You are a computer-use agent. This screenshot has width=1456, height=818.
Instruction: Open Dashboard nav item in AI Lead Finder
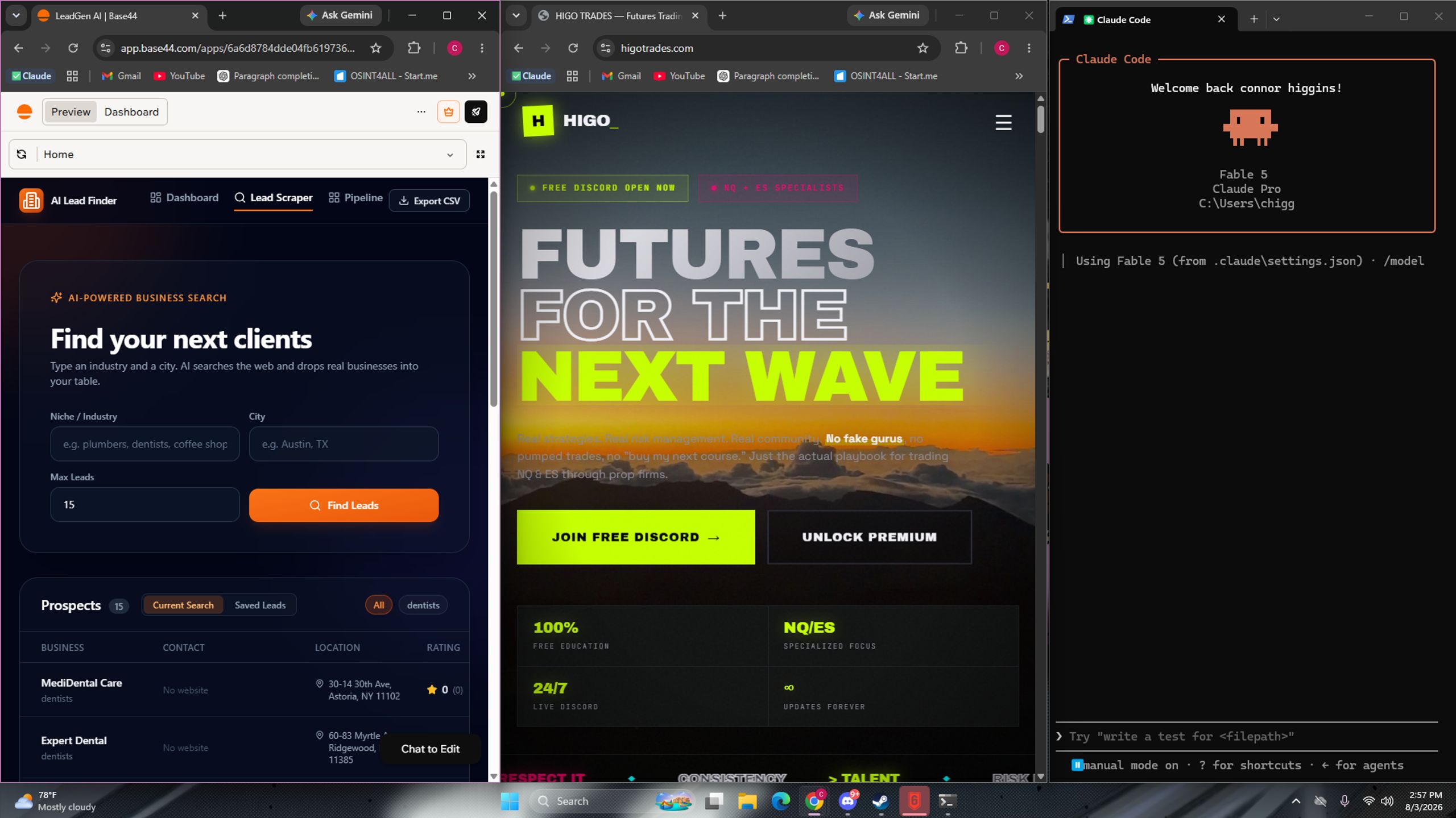(x=184, y=198)
